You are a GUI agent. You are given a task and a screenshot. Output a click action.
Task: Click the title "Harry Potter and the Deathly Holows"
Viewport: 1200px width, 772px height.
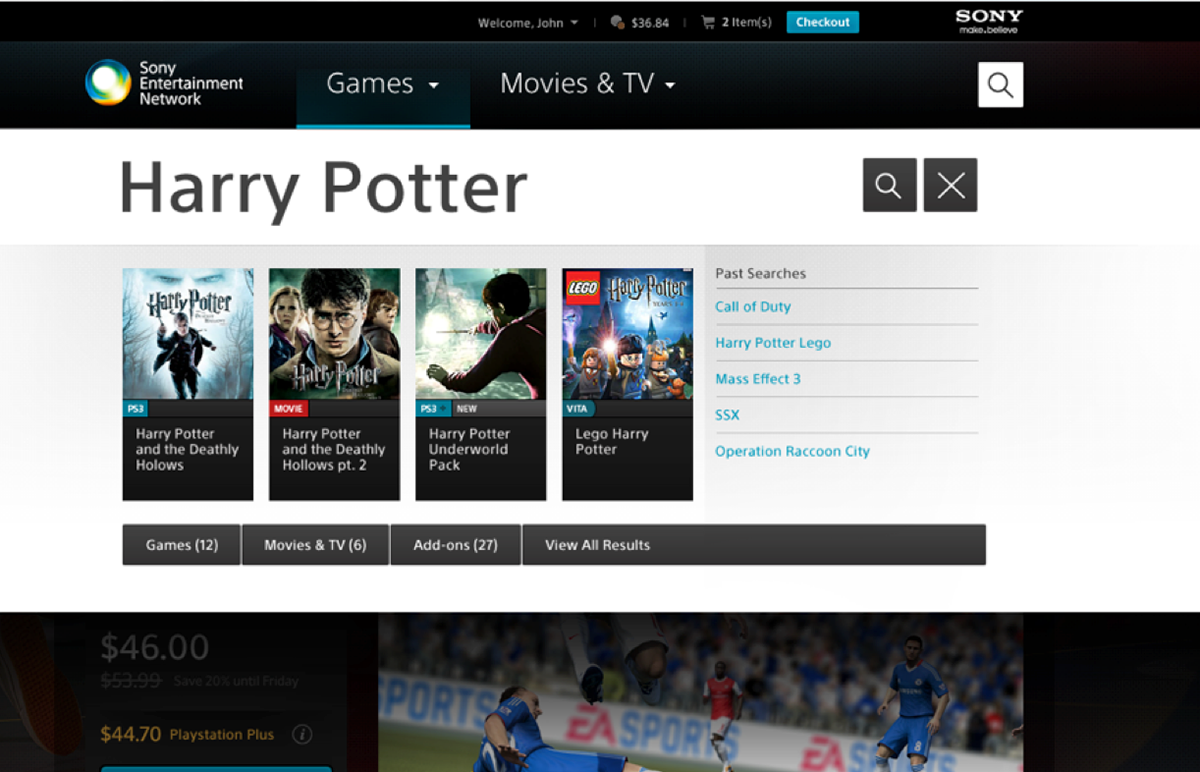187,449
